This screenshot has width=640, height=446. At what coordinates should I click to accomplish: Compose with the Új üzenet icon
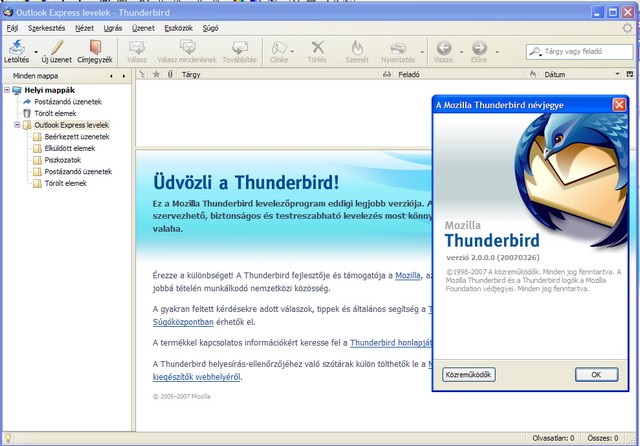click(x=56, y=47)
